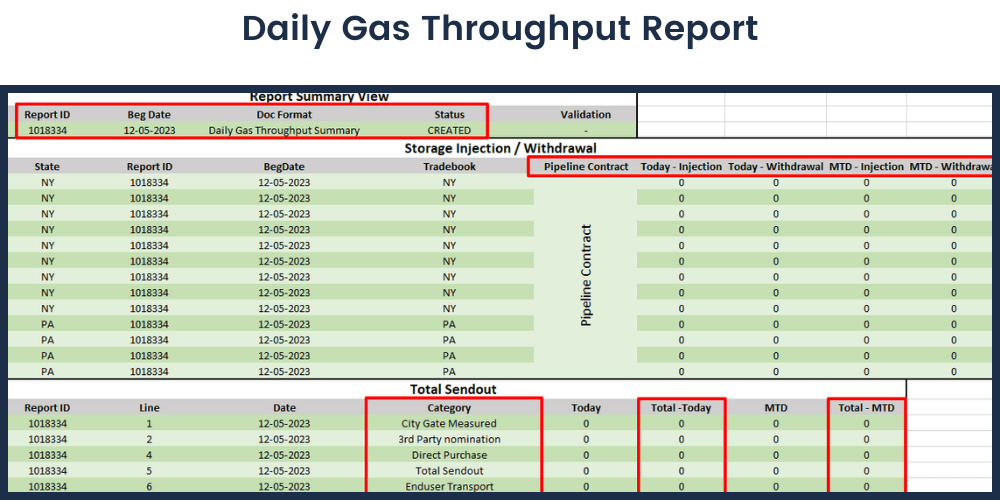Select the Report Summary View heading
This screenshot has width=1000, height=500.
319,97
